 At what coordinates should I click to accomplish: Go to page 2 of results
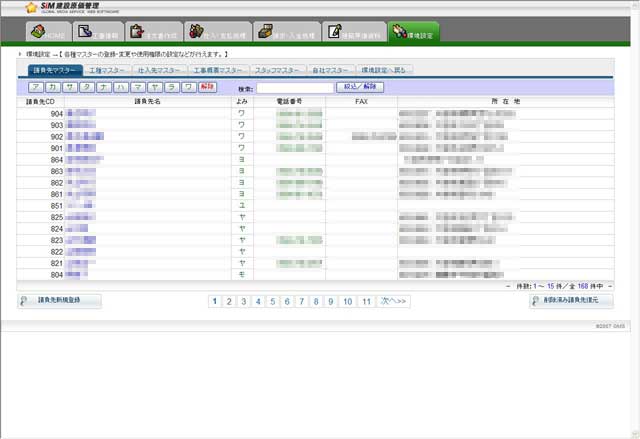coord(229,300)
